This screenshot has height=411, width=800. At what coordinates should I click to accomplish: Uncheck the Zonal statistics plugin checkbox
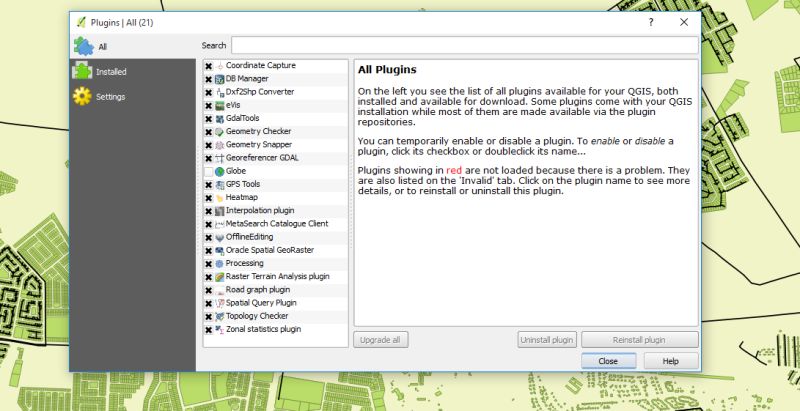coord(208,330)
